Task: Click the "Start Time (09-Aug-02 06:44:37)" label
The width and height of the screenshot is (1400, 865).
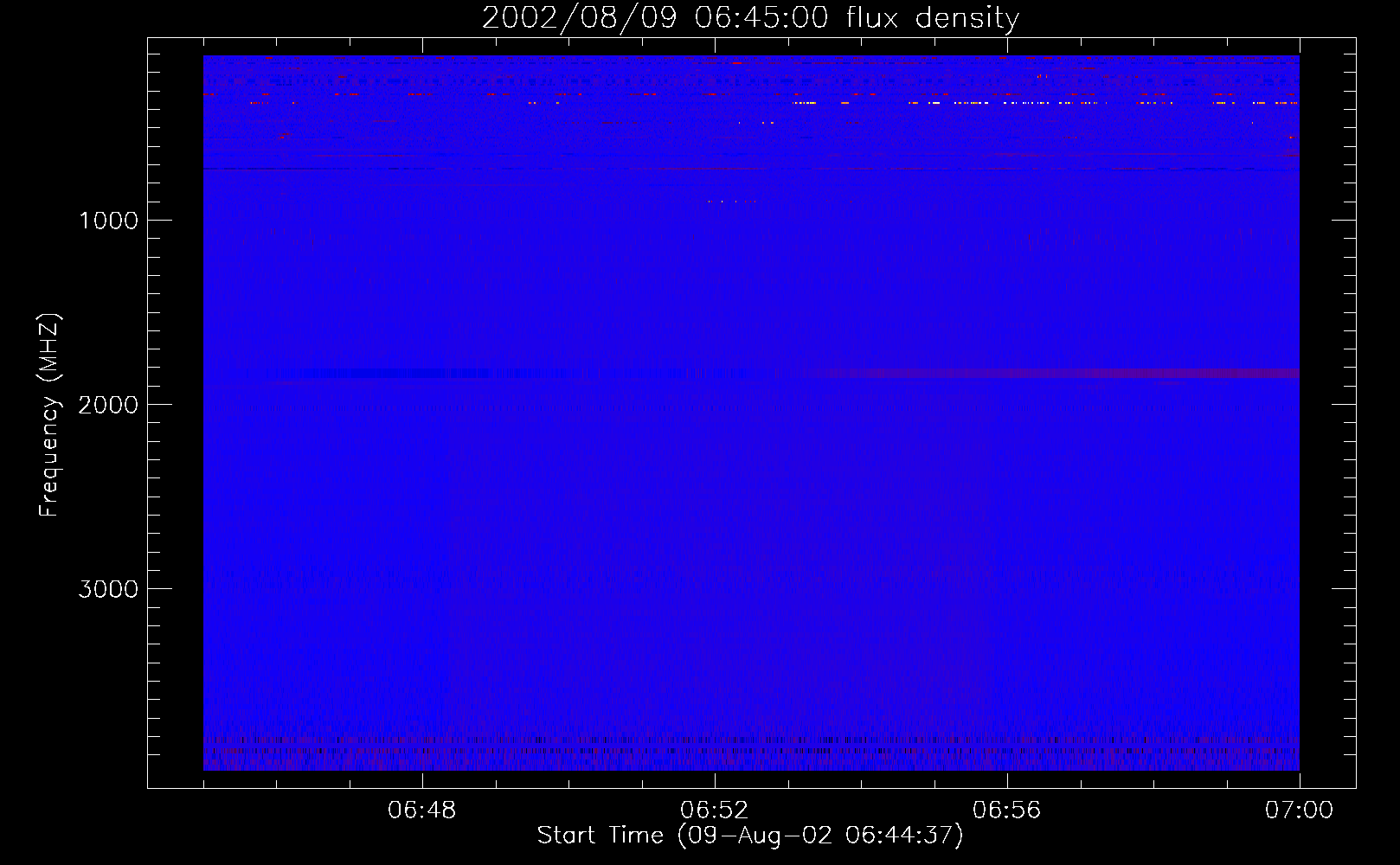Action: 750,836
